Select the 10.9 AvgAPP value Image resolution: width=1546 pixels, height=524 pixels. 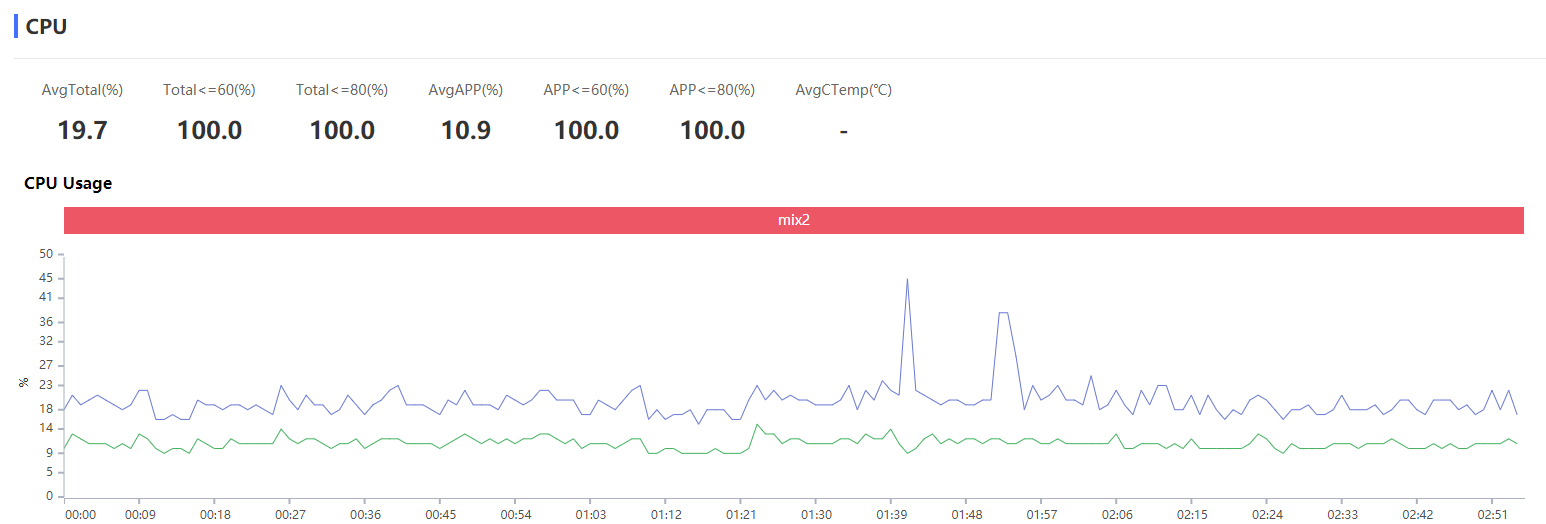pyautogui.click(x=466, y=130)
